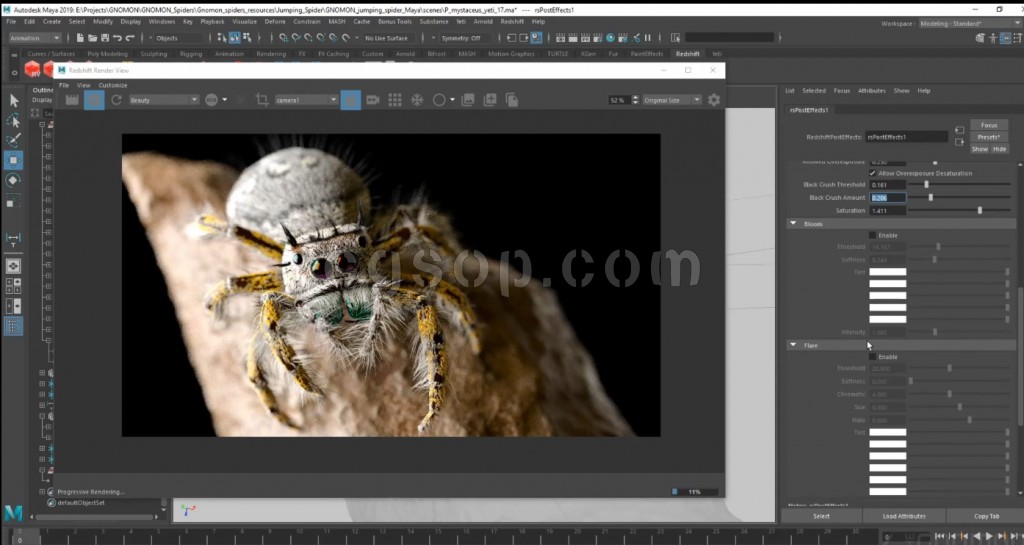Image resolution: width=1024 pixels, height=545 pixels.
Task: Click the single pane layout icon in toolbox
Action: tap(14, 266)
